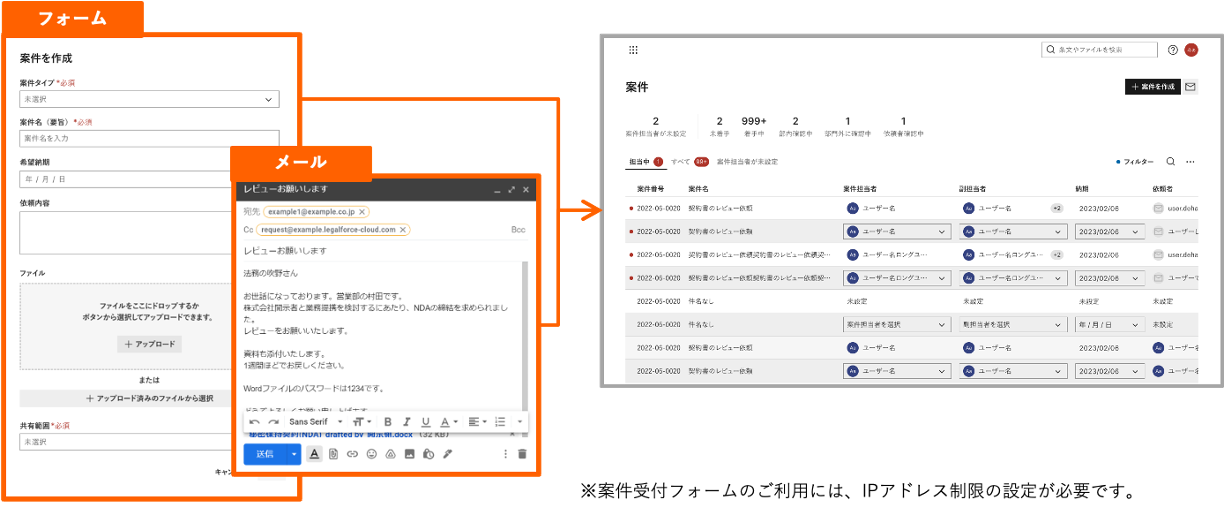Attach a file to the mail

click(333, 454)
